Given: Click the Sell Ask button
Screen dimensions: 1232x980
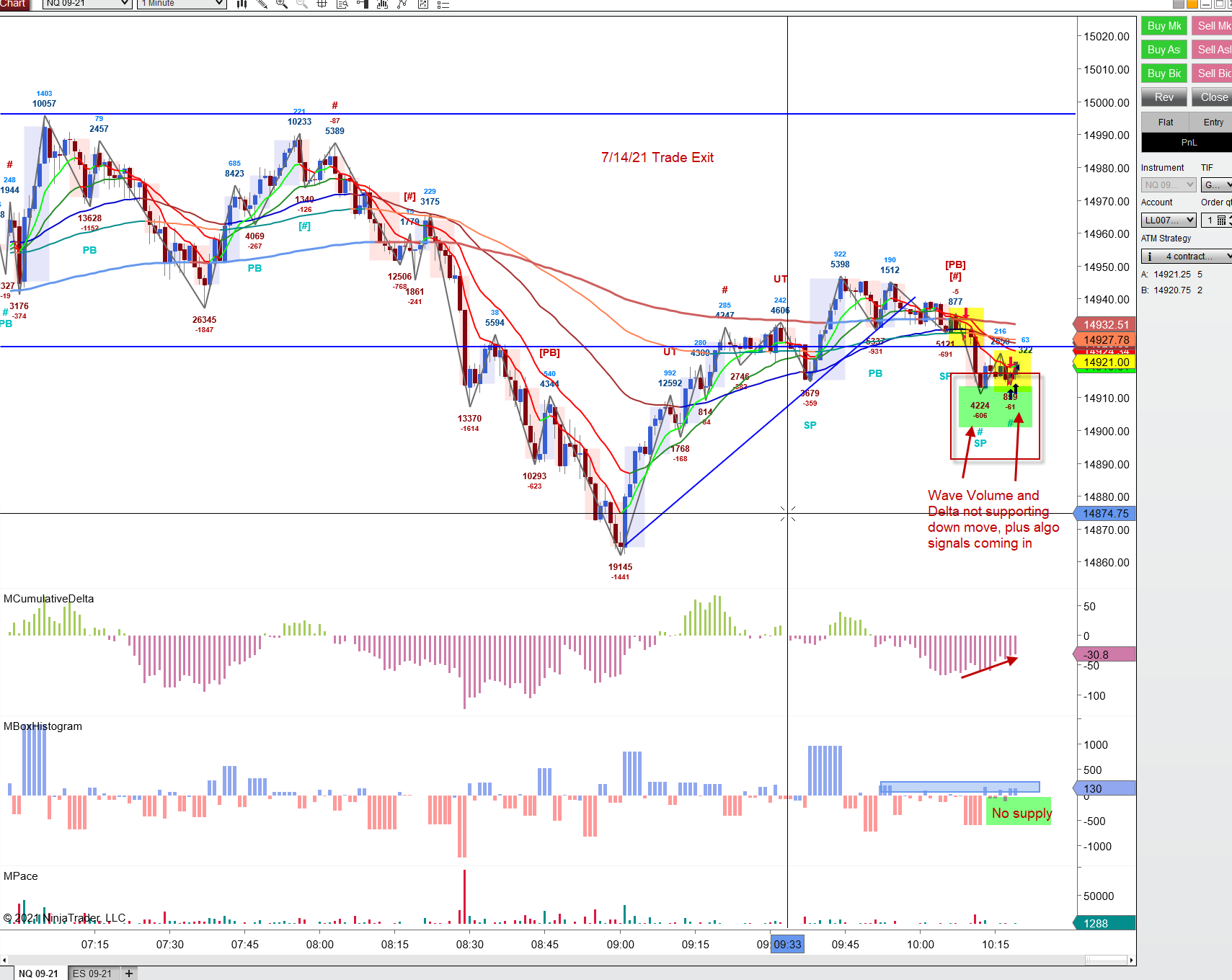Looking at the screenshot, I should coord(1212,50).
